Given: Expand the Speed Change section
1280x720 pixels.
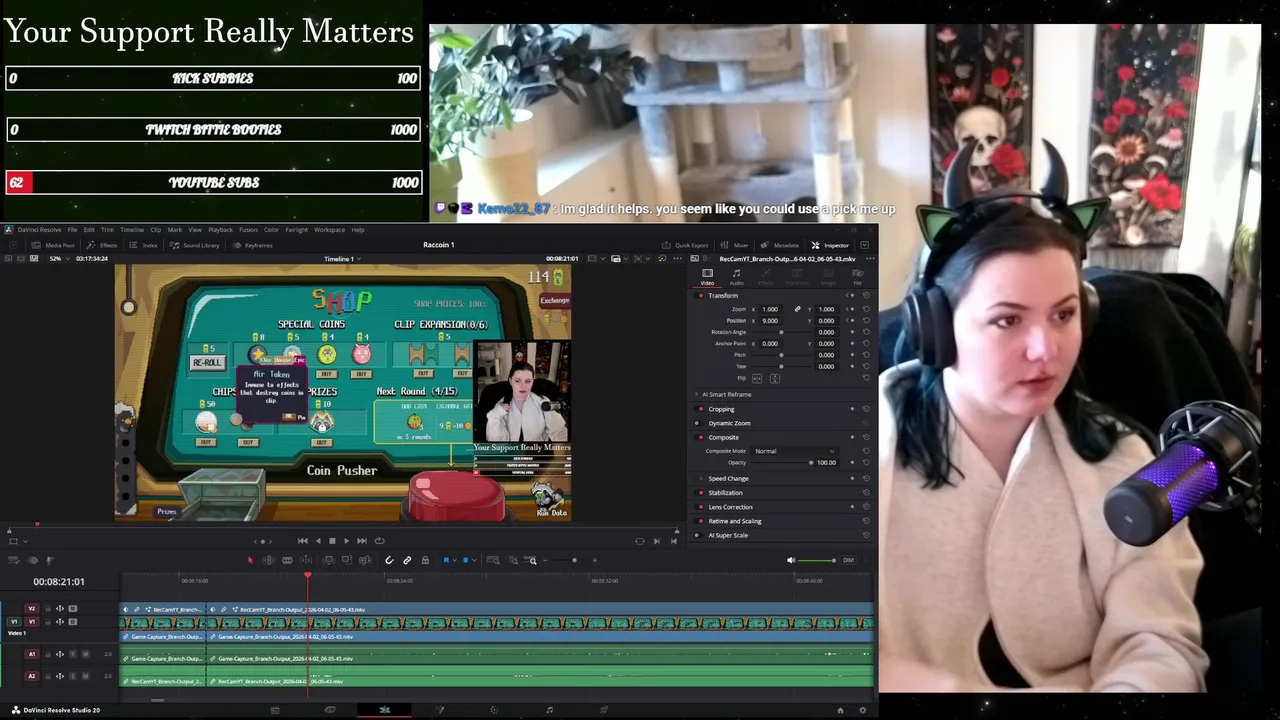Looking at the screenshot, I should (x=728, y=479).
